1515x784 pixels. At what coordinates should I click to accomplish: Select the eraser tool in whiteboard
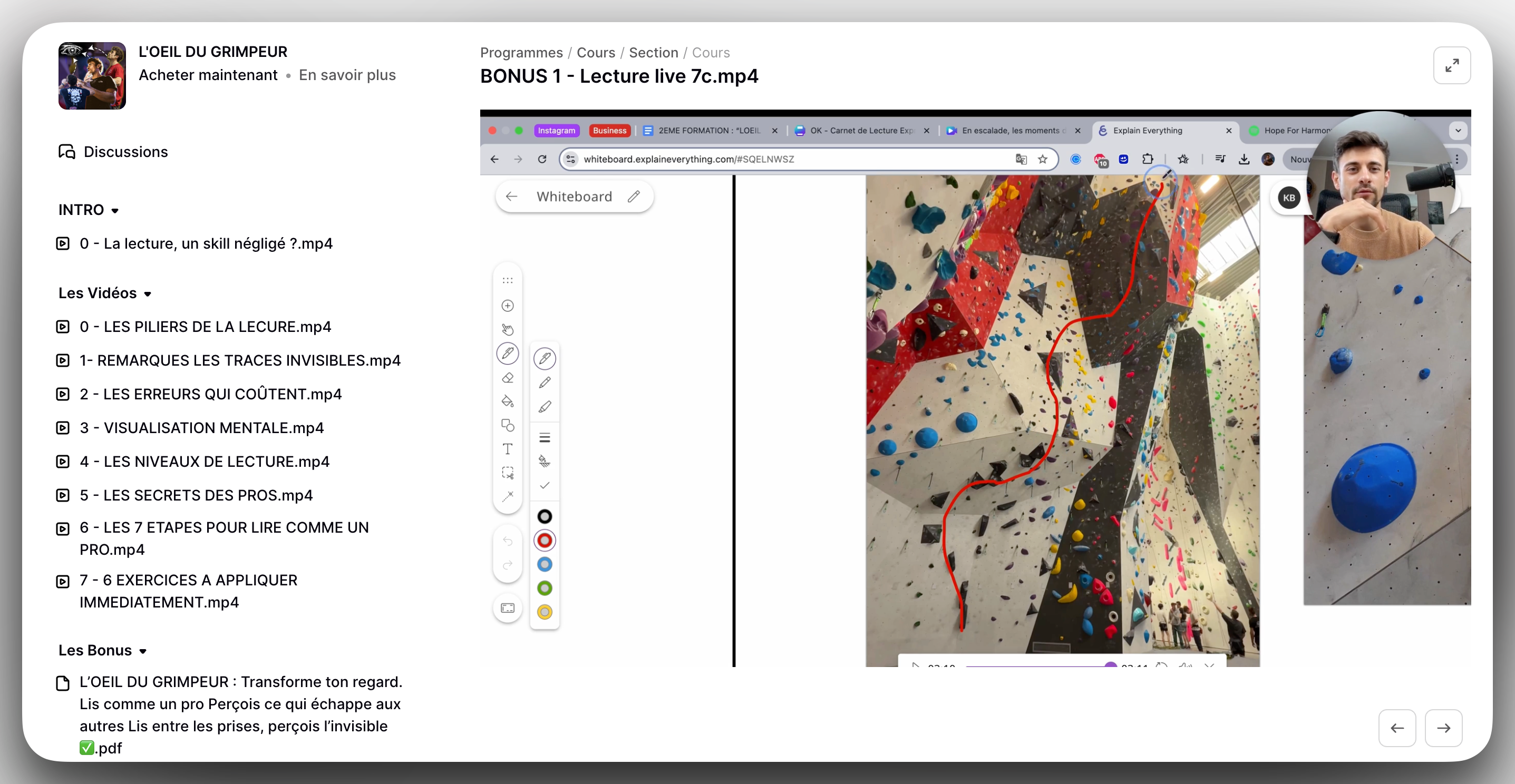[x=508, y=378]
